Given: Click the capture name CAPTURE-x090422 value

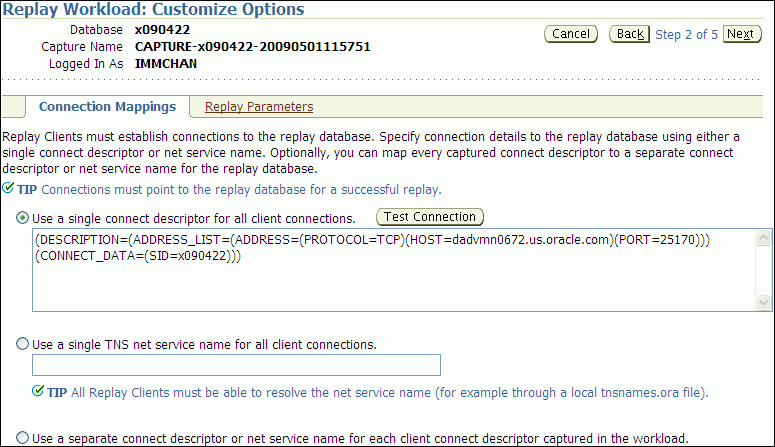Looking at the screenshot, I should tap(253, 46).
